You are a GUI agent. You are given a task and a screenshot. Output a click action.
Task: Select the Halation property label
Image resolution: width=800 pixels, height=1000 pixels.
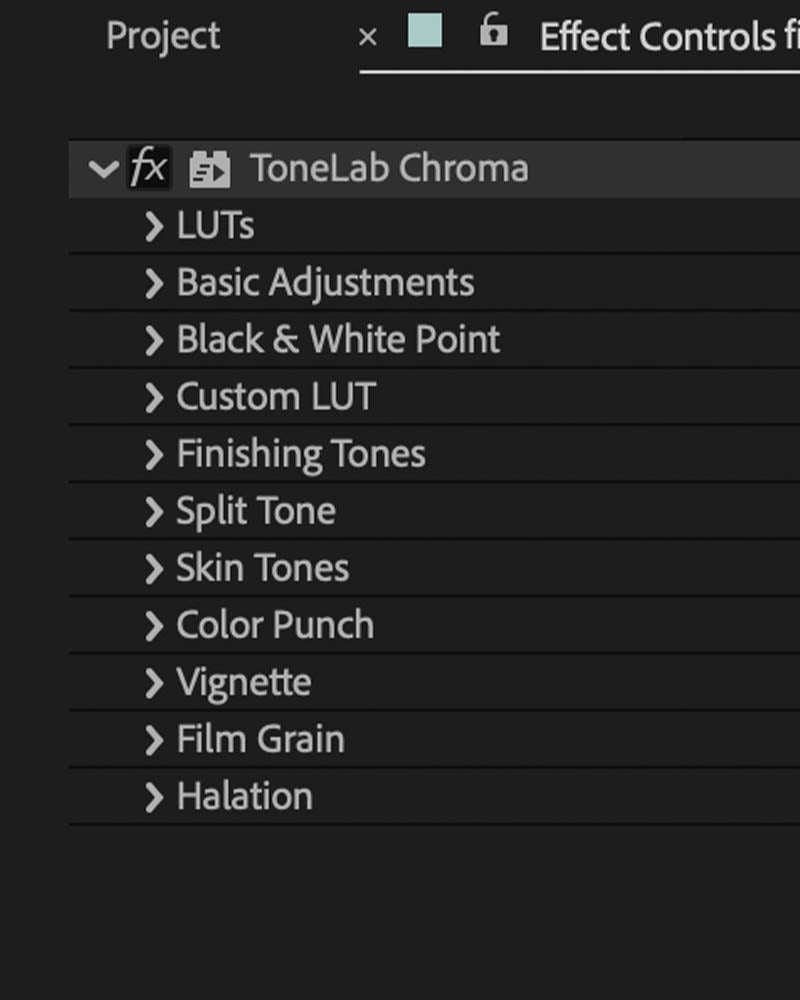(x=245, y=797)
